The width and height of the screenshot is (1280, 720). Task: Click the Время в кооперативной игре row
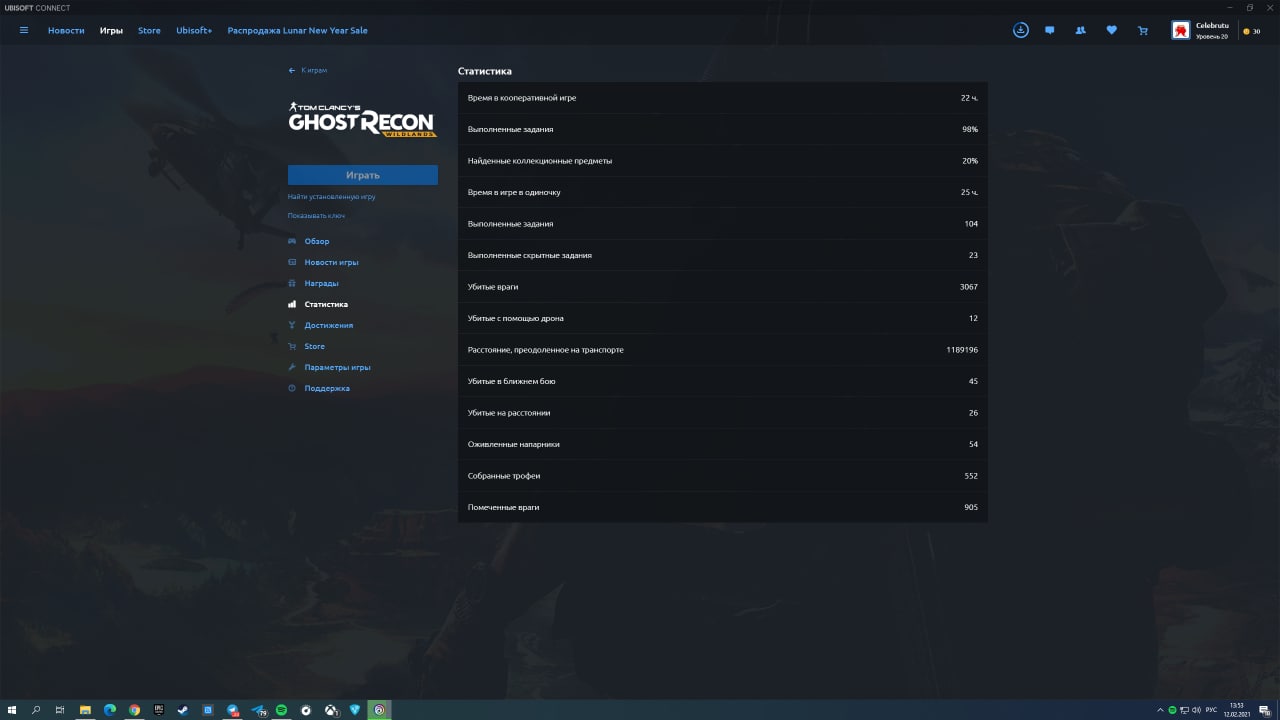point(723,98)
